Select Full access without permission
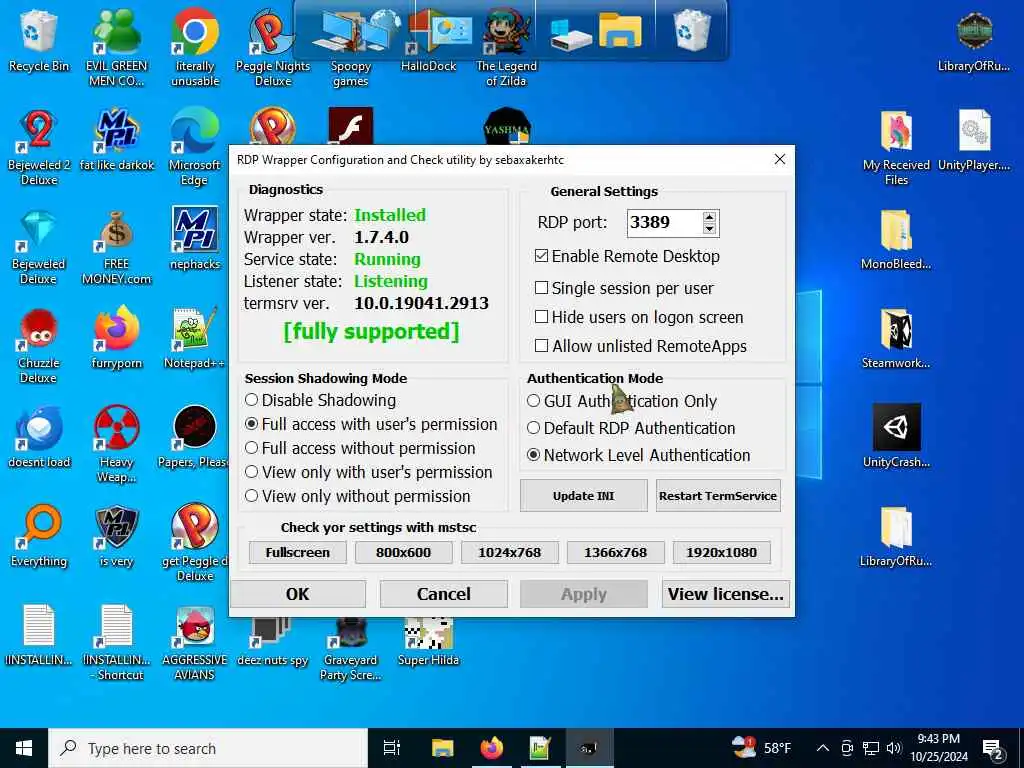This screenshot has height=768, width=1024. (x=251, y=448)
